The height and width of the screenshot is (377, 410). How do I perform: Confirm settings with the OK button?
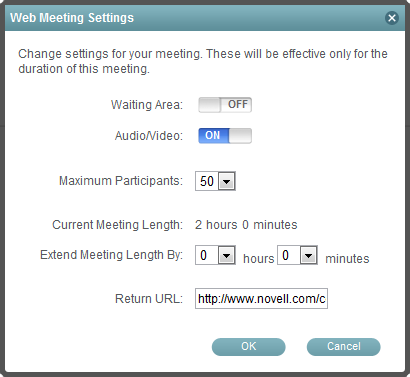coord(249,347)
